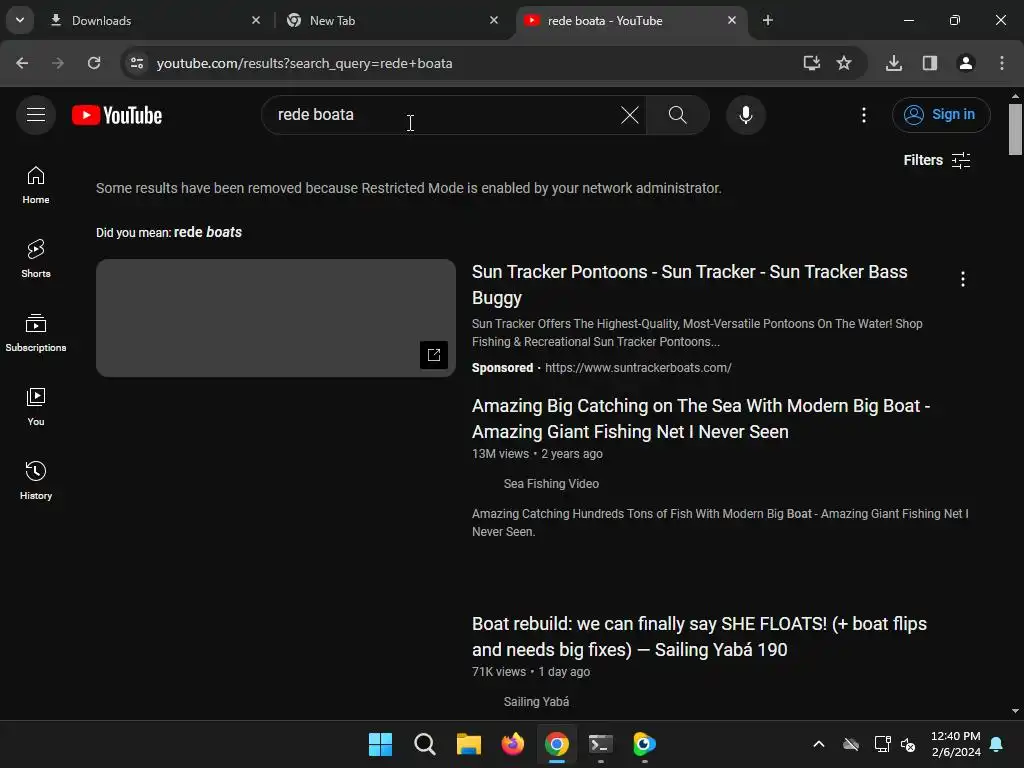Viewport: 1024px width, 768px height.
Task: Clear the search query with X icon
Action: click(x=630, y=115)
